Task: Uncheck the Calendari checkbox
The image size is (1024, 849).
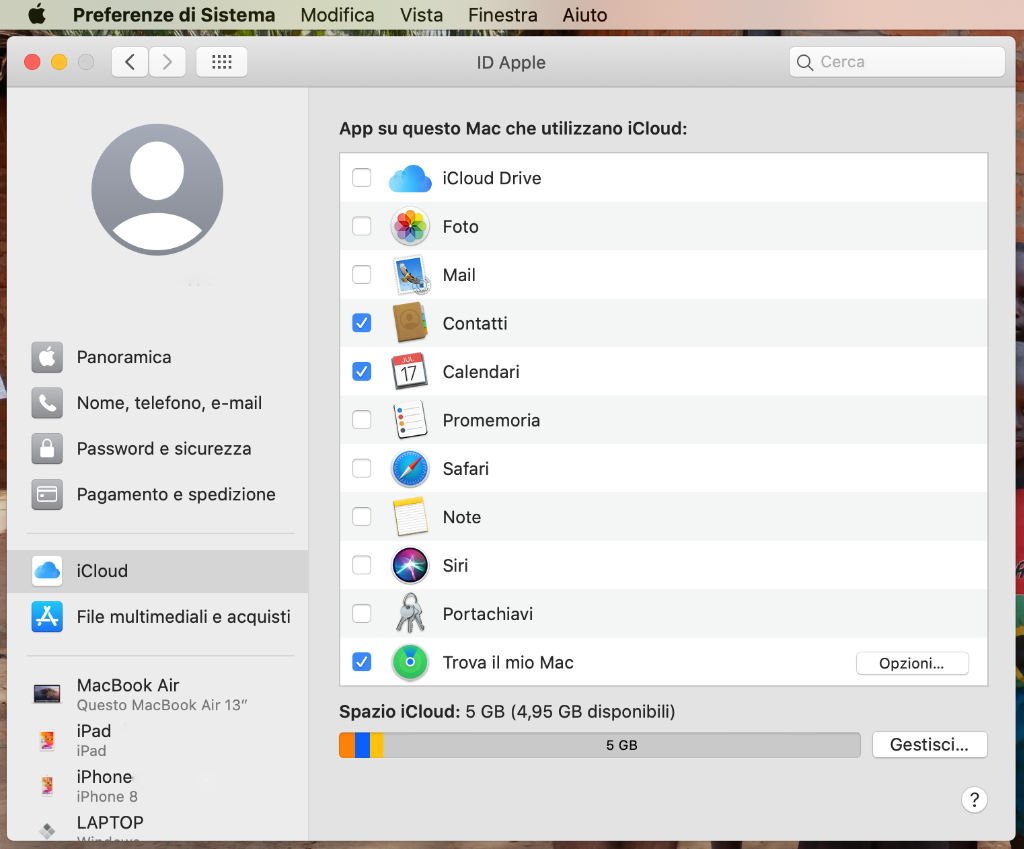Action: click(x=362, y=371)
